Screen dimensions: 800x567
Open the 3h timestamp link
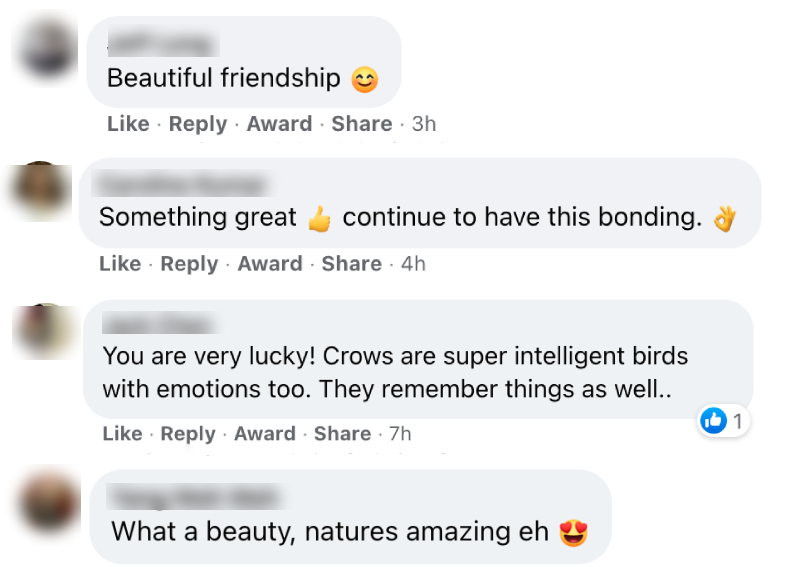(x=424, y=124)
